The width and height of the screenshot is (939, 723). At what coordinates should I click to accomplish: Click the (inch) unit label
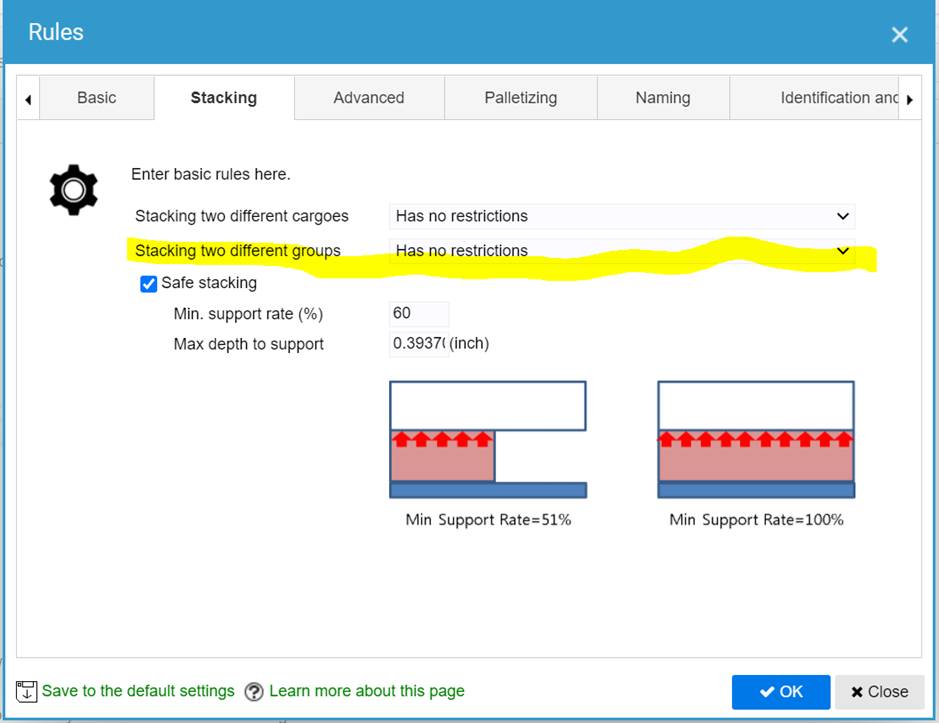click(x=469, y=343)
